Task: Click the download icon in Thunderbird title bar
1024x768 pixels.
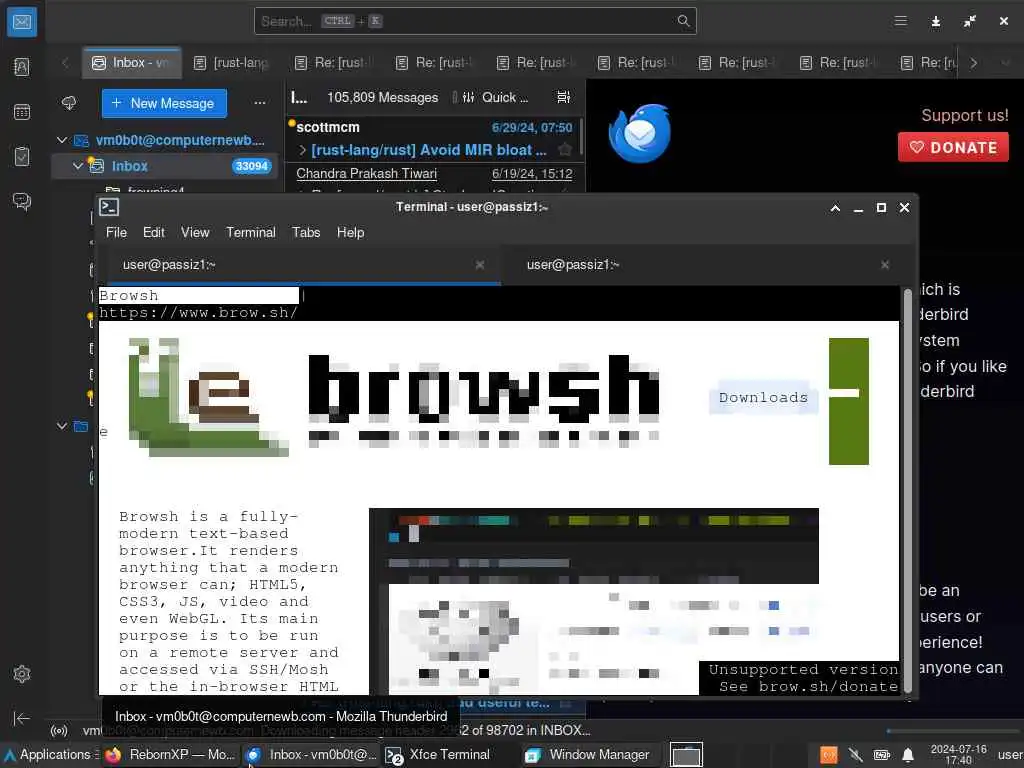Action: point(935,22)
